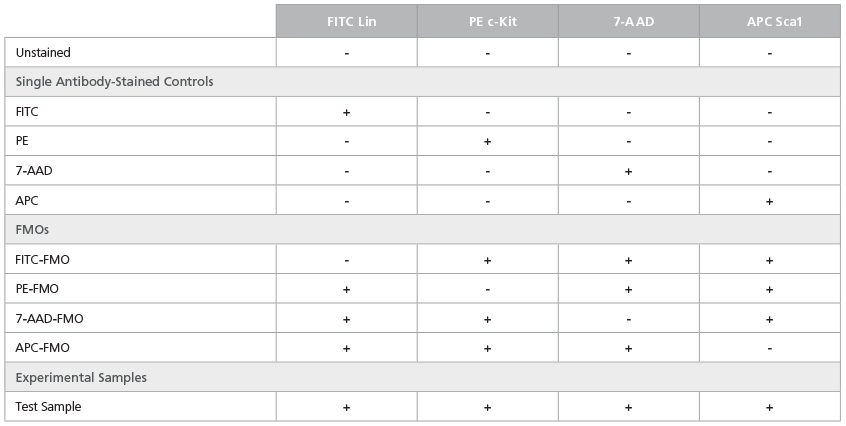This screenshot has height=426, width=846.
Task: Click minus in FITC-FMO row under FITC Lin
Action: (x=346, y=260)
